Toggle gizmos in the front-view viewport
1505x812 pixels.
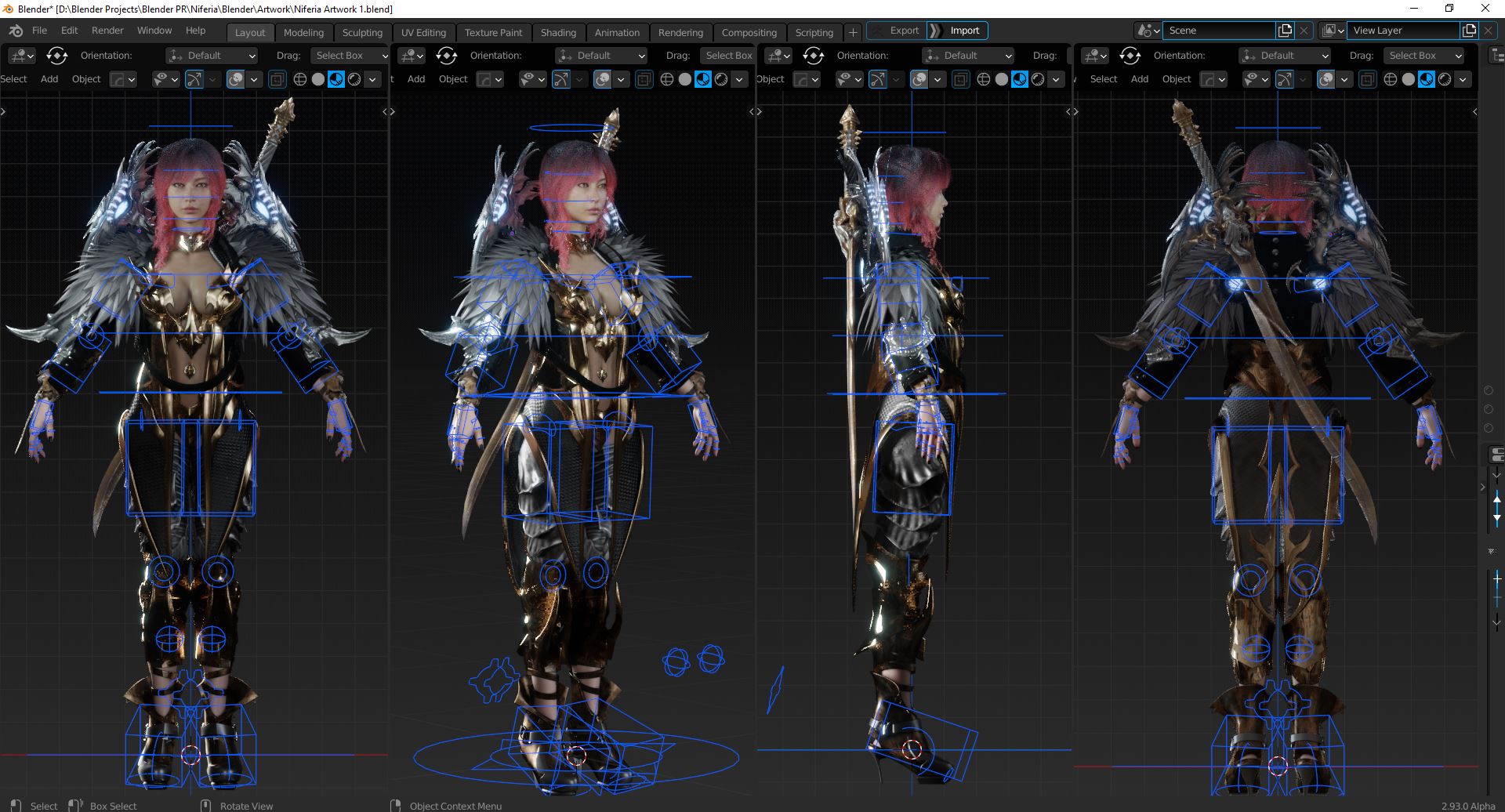(x=194, y=79)
